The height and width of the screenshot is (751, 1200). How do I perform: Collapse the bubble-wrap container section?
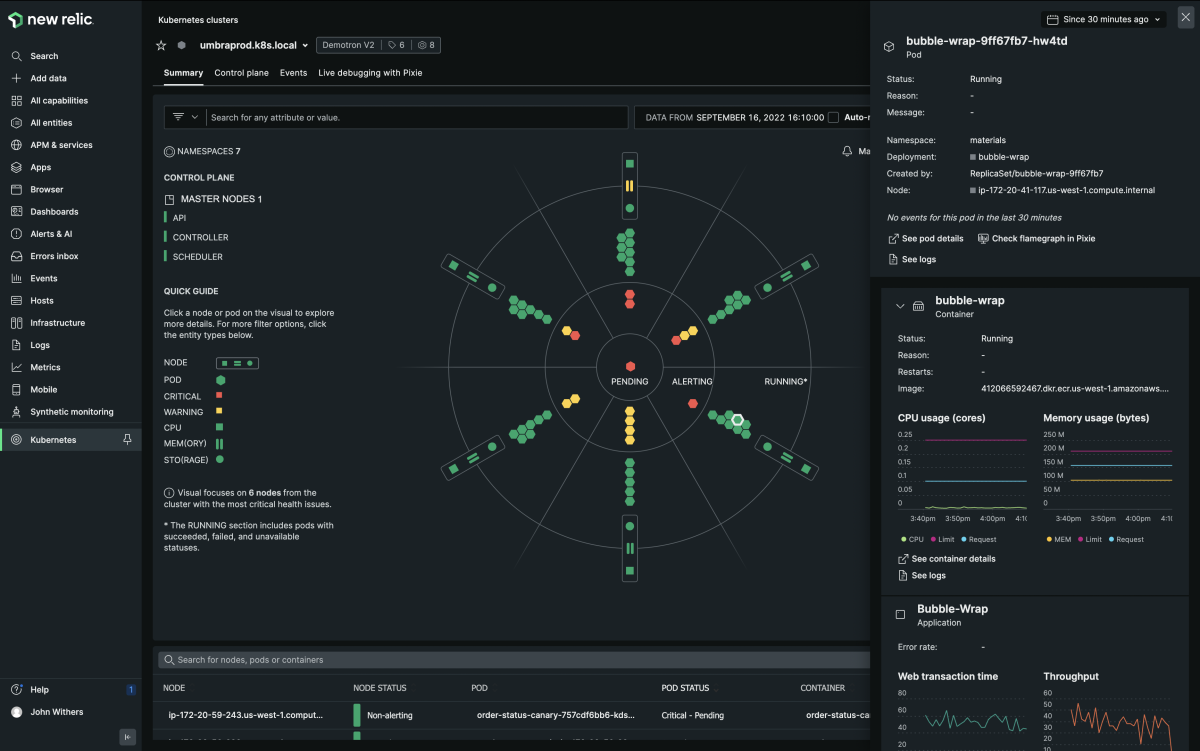point(900,306)
